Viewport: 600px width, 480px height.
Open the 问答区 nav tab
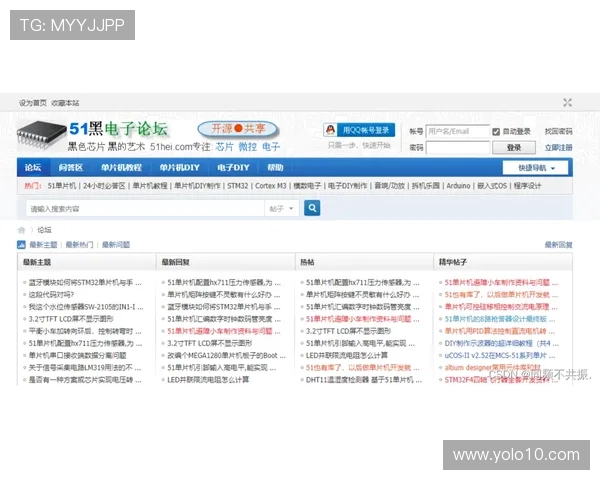(x=71, y=167)
